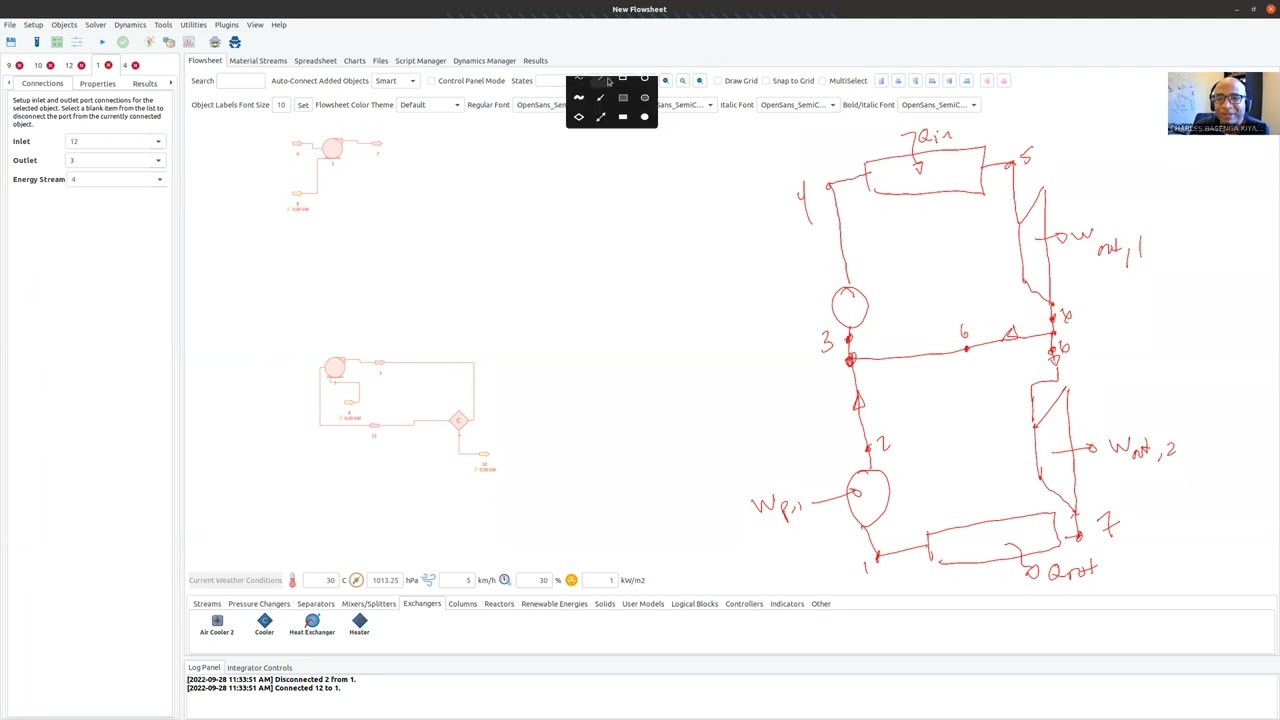This screenshot has width=1280, height=720.
Task: Add a Heat Exchanger object
Action: point(312,625)
